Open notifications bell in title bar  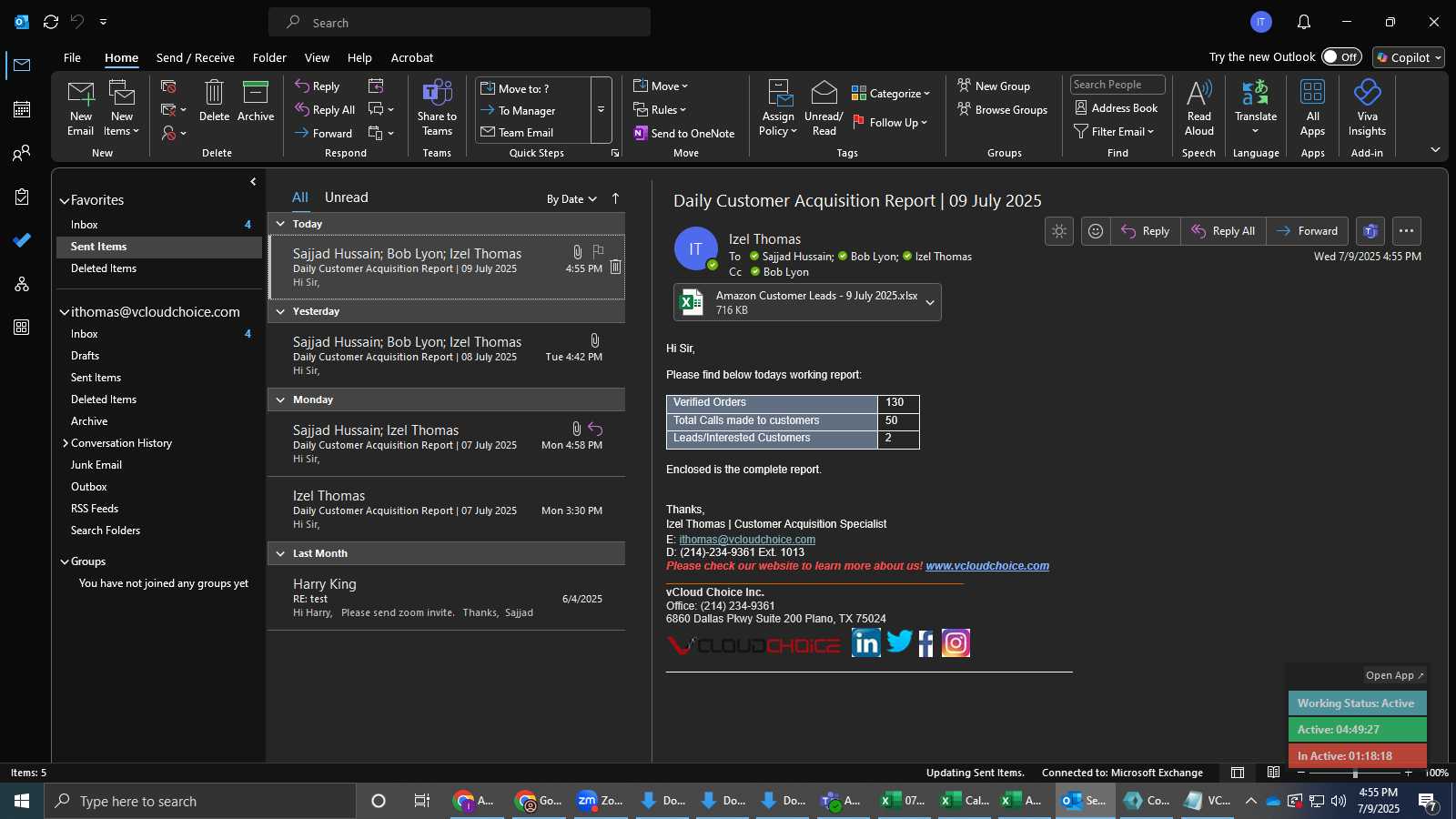[x=1304, y=22]
